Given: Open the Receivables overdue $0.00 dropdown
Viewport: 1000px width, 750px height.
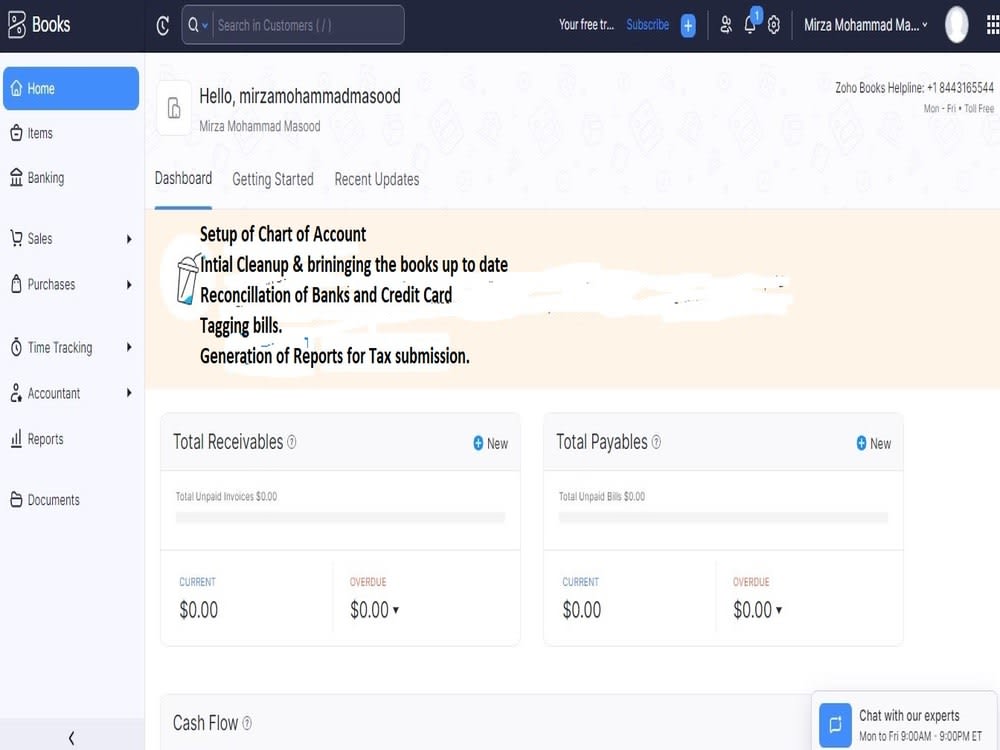Looking at the screenshot, I should (374, 610).
